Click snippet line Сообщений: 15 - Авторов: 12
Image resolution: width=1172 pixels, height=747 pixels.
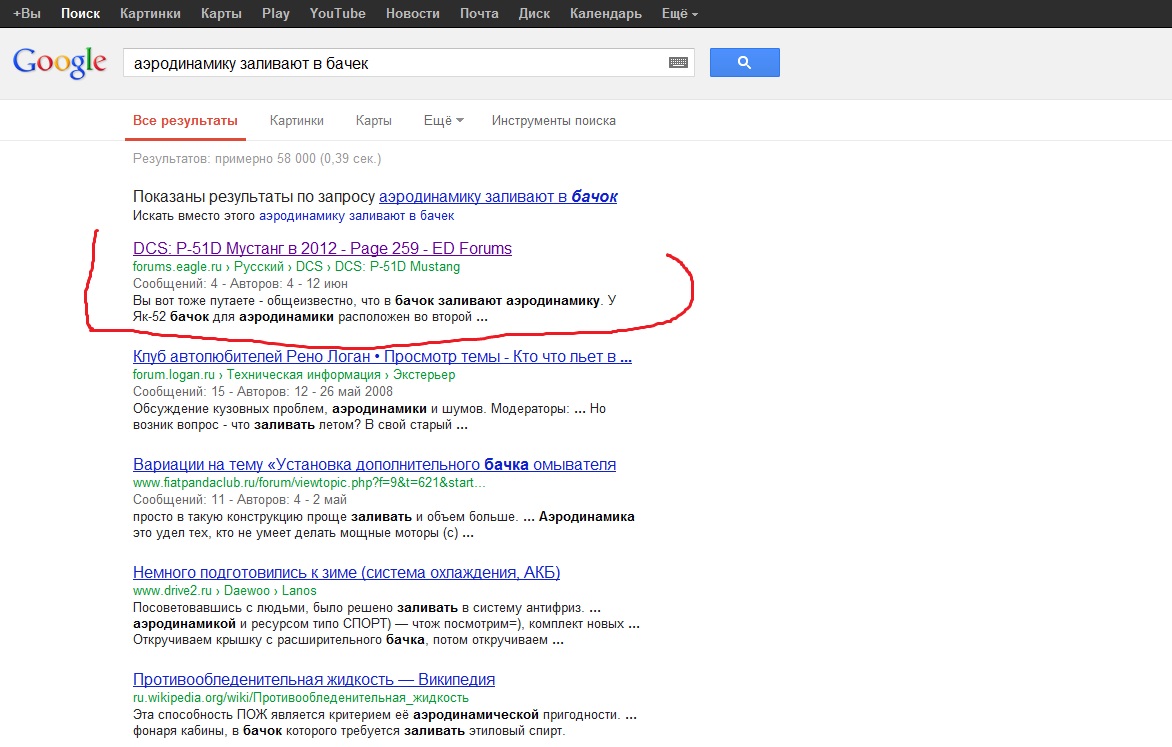tap(262, 392)
